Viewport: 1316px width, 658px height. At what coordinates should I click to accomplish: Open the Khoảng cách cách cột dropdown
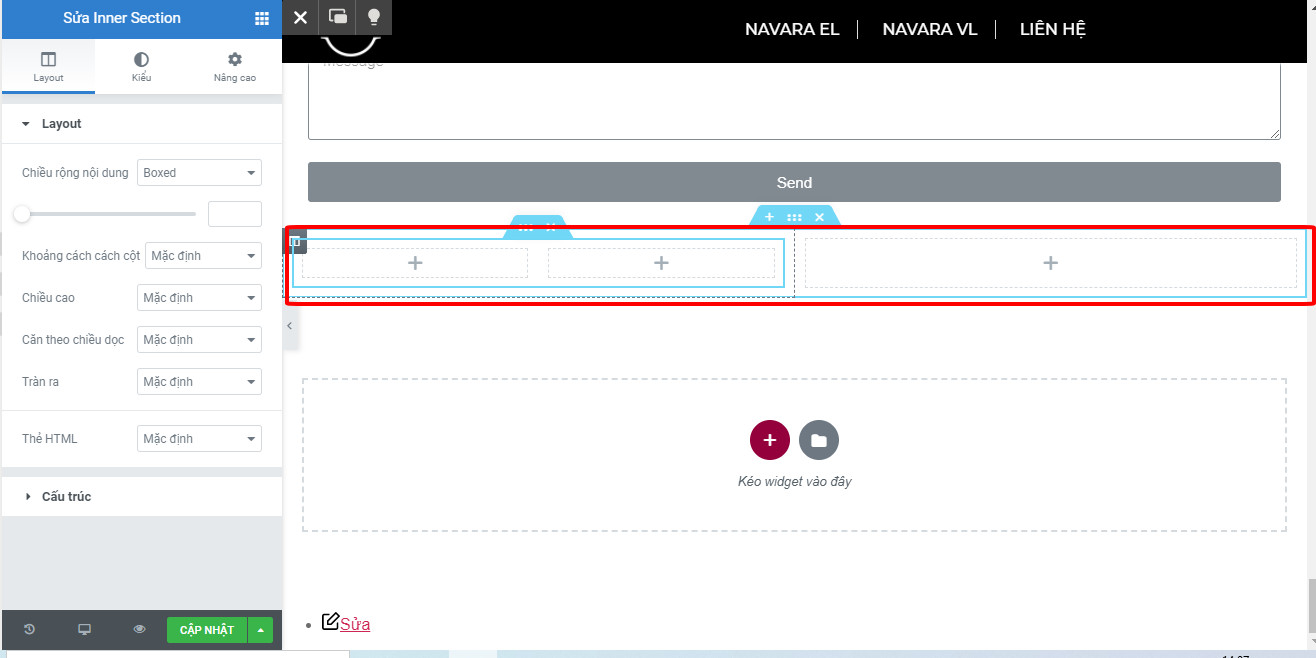pos(203,256)
